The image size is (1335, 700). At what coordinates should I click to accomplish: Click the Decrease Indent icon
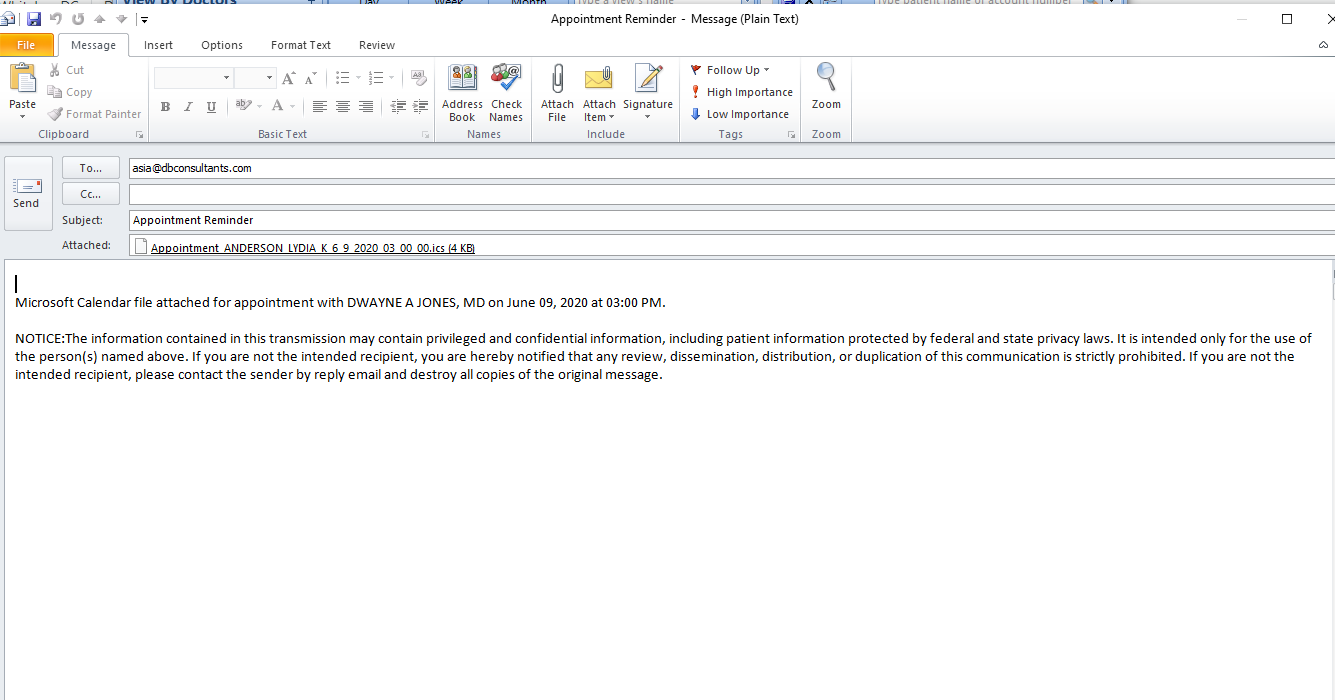coord(398,107)
